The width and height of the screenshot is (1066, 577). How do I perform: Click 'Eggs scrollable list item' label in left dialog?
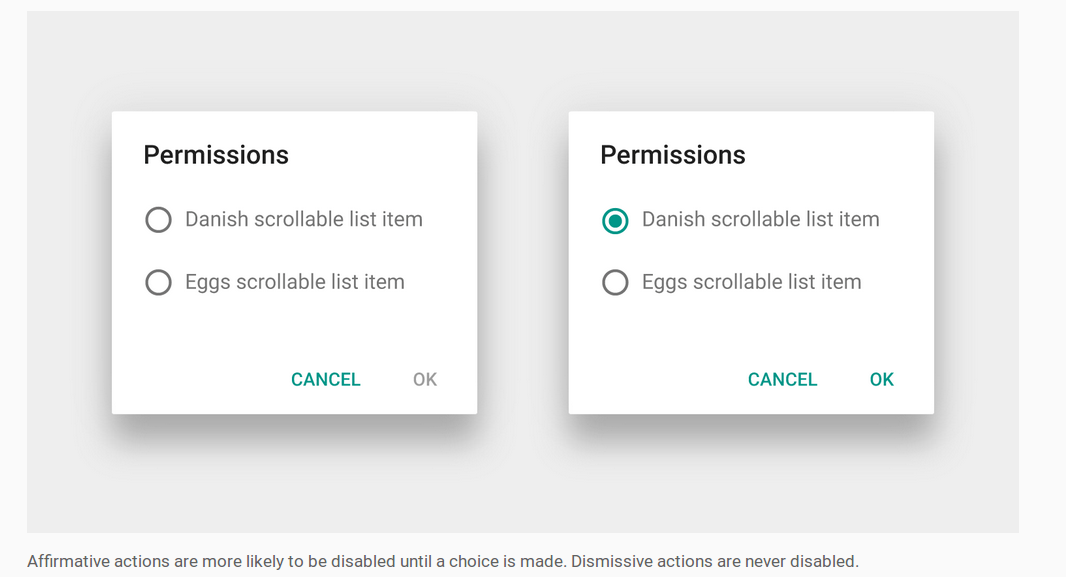[x=294, y=283]
